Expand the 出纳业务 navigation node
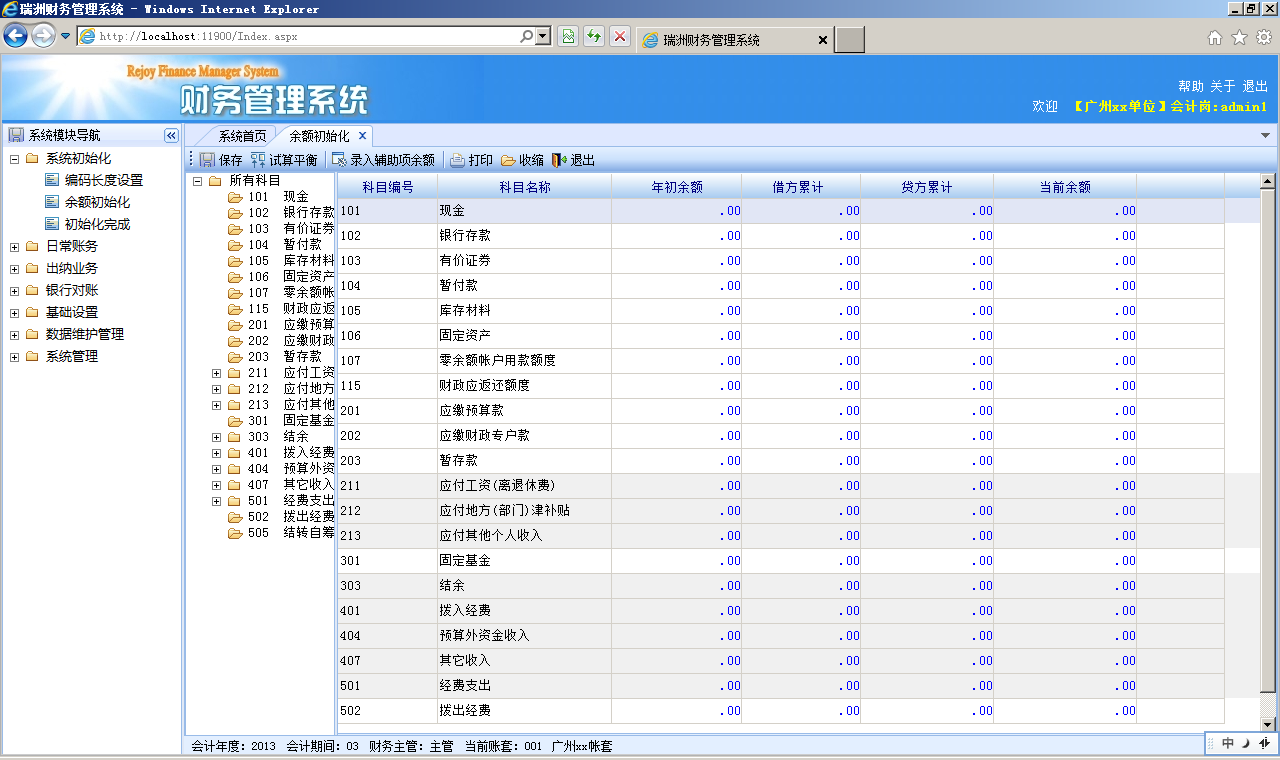The width and height of the screenshot is (1280, 760). [x=14, y=268]
